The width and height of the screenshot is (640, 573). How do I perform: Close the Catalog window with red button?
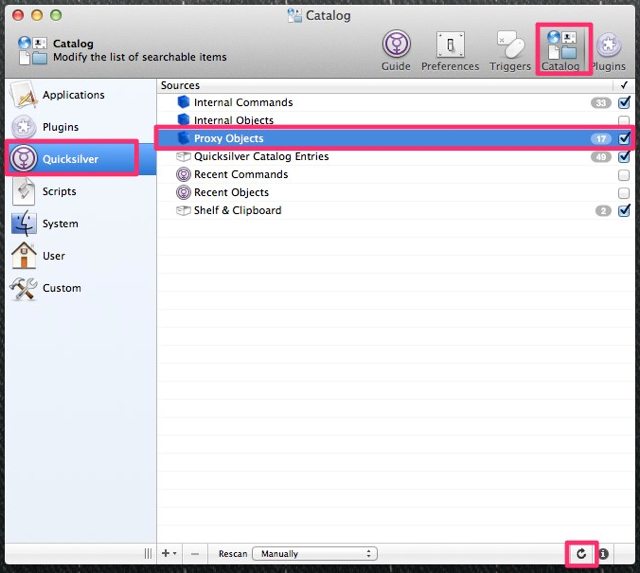tap(18, 16)
